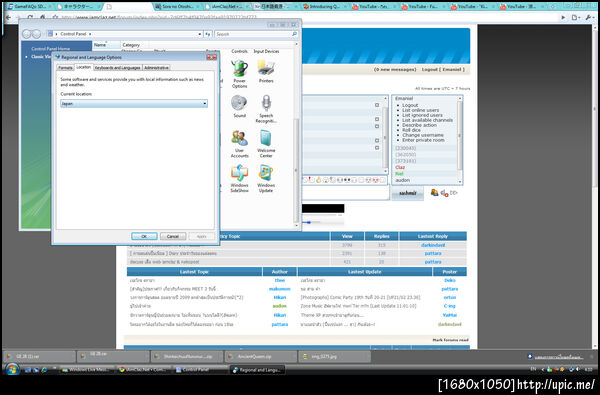Screen dimensions: 600x395
Task: Click List online users in chat menu
Action: point(421,110)
